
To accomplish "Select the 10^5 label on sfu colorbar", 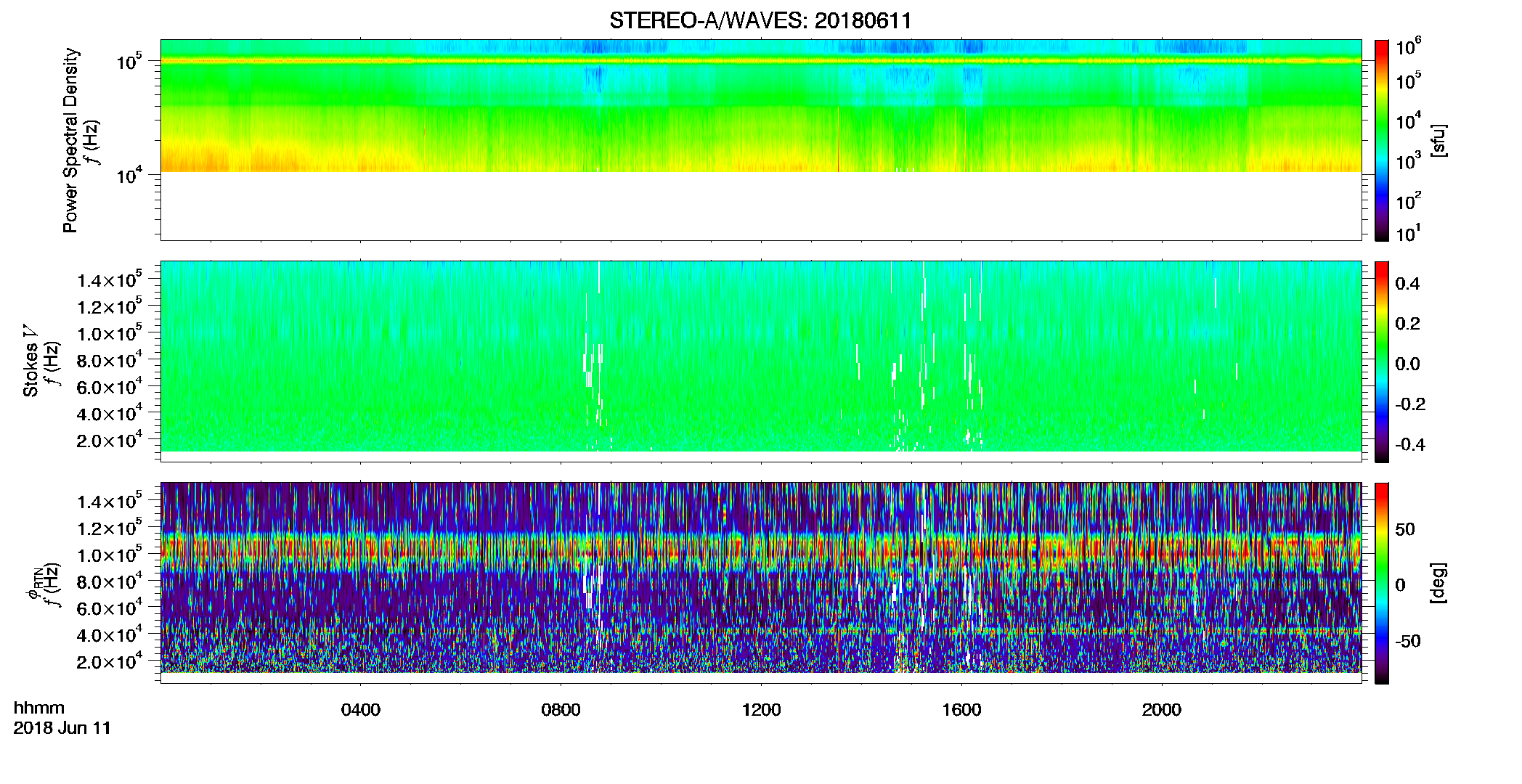I will tap(1409, 81).
